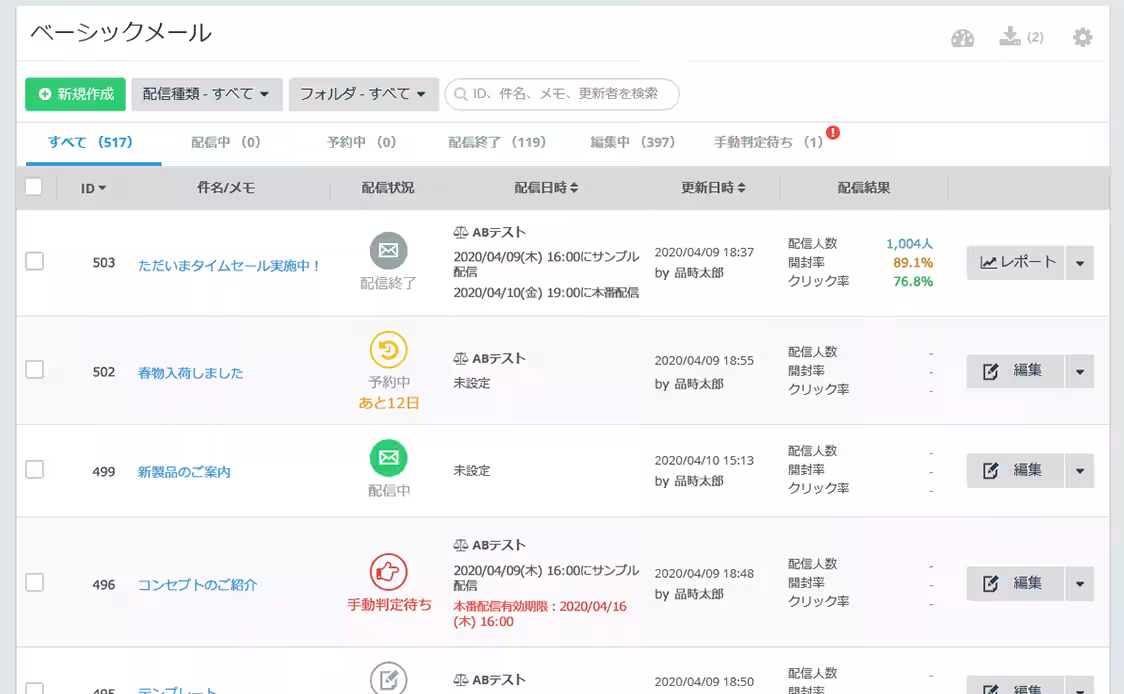Expand arrow next to レポート button
Viewport: 1124px width, 694px height.
coord(1080,263)
